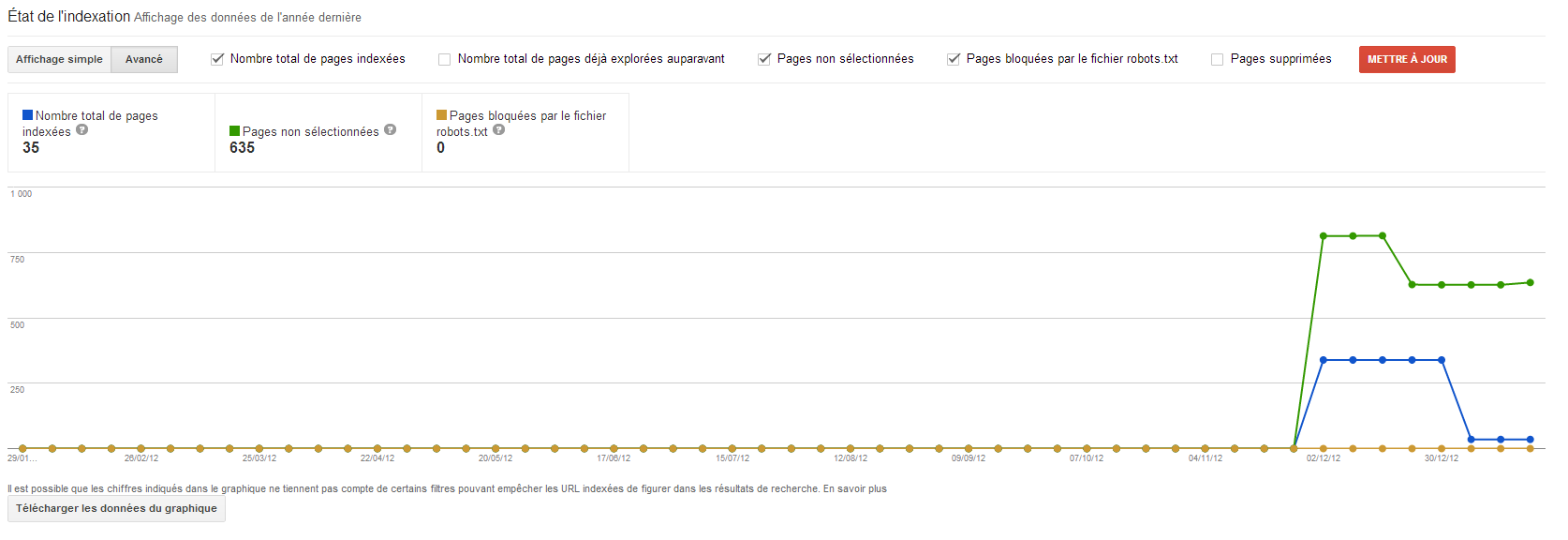Enable 'Nombre total de pages déjà explorées auparavant'
Image resolution: width=1568 pixels, height=540 pixels.
(445, 59)
